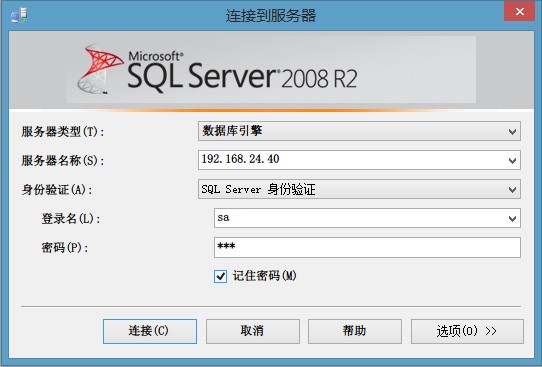Click the red SQL Server logo graphic
Screen dimensions: 542x367
click(100, 69)
